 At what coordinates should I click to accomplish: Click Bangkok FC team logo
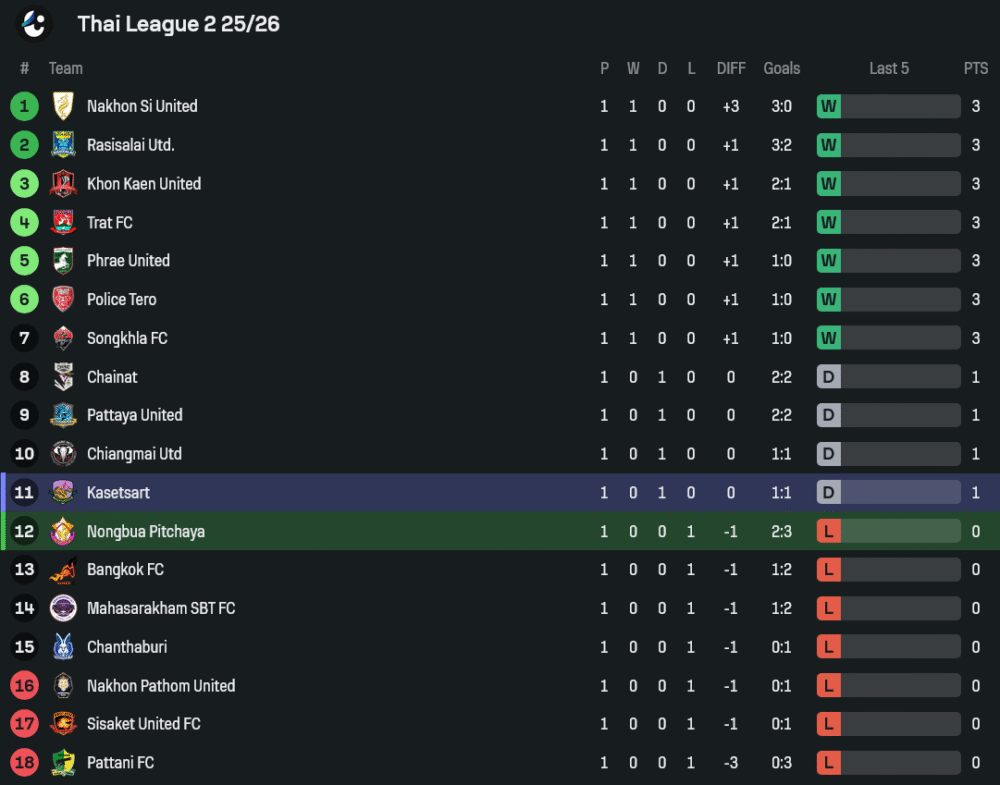(63, 570)
